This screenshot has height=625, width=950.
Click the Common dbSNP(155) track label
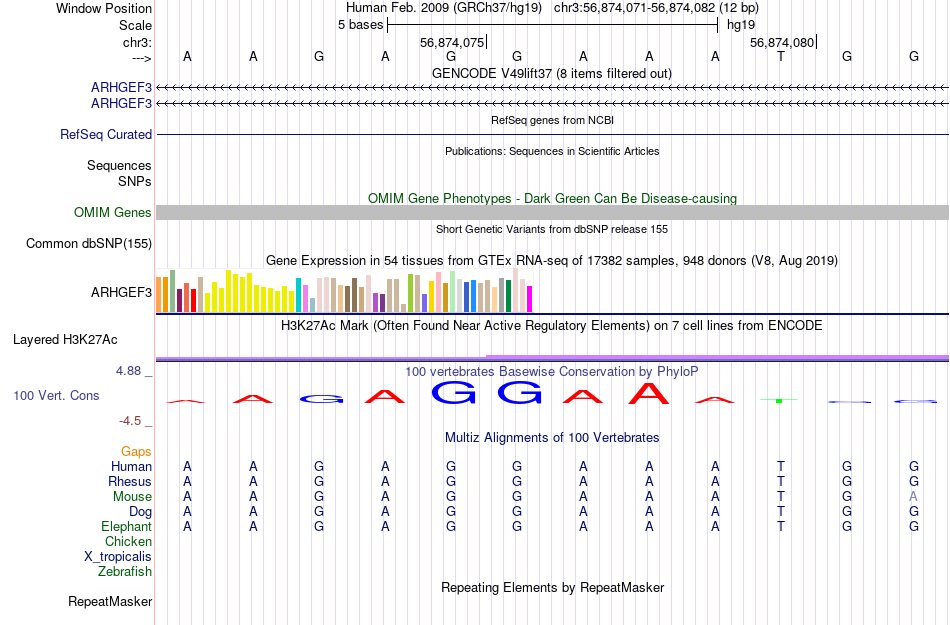[x=88, y=243]
